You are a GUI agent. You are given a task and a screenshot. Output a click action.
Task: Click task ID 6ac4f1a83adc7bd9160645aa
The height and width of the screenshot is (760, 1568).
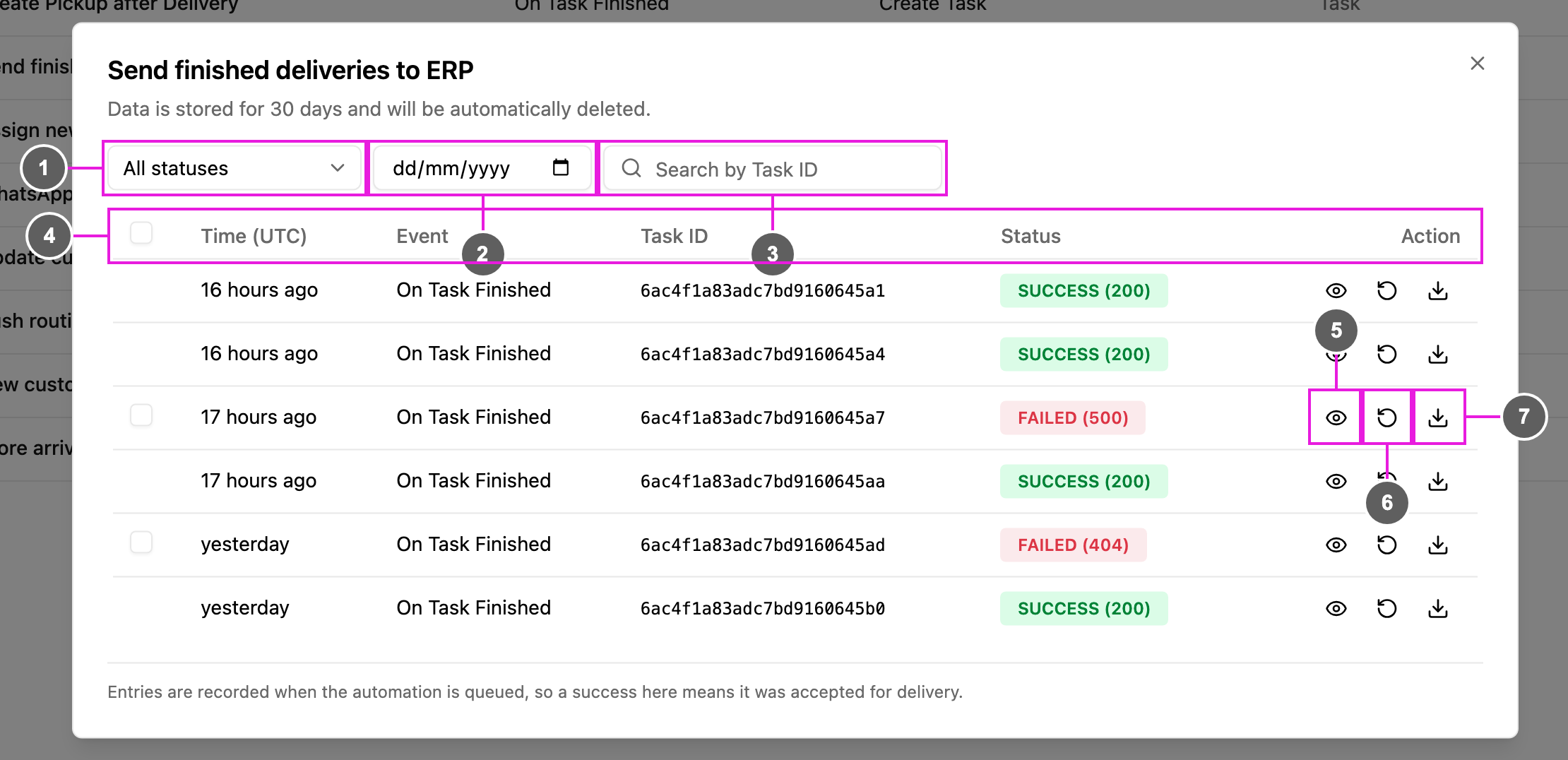click(763, 482)
